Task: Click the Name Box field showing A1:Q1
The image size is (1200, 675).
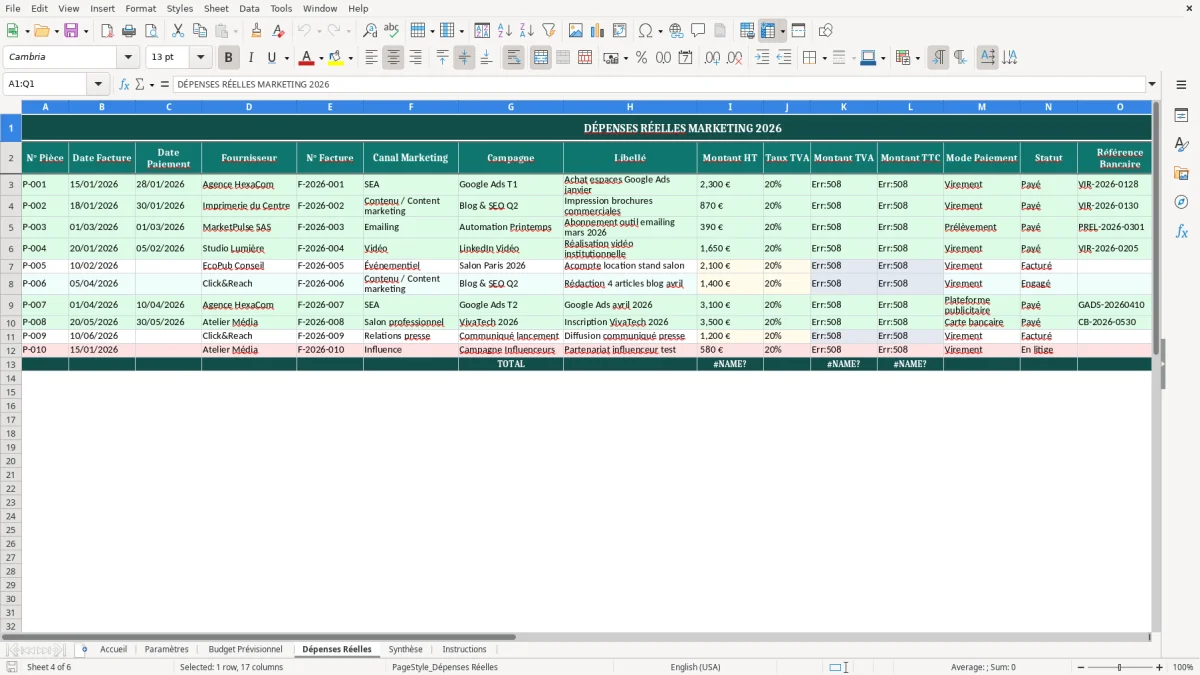Action: coord(46,84)
